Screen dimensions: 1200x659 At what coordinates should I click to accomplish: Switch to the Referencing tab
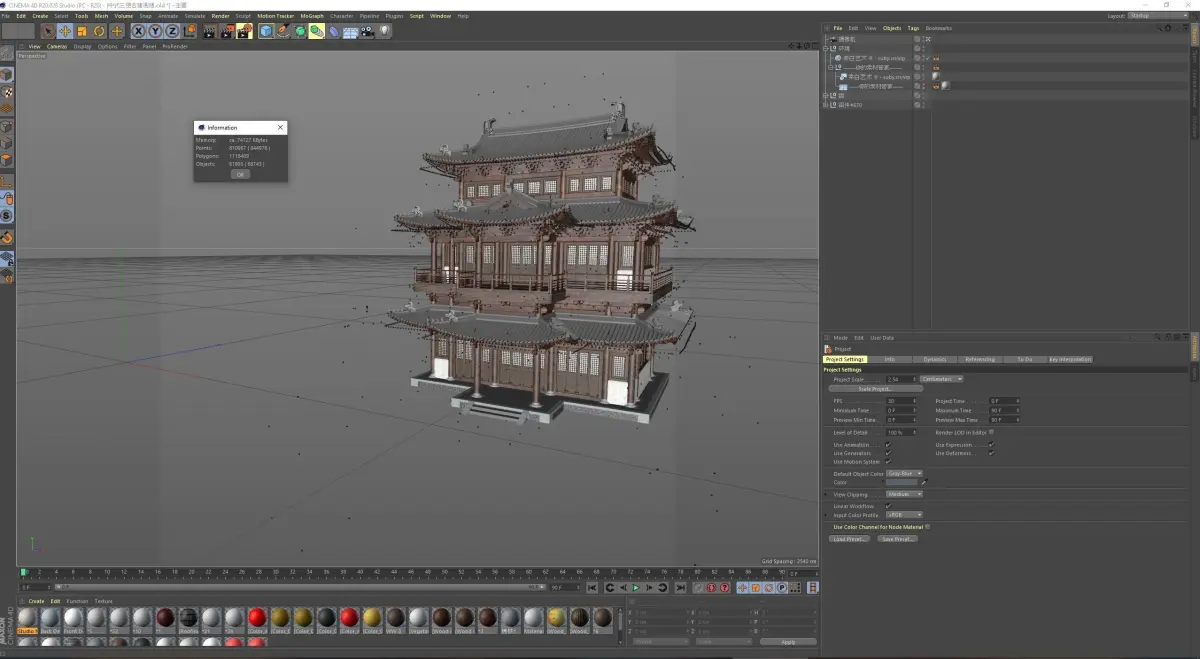click(x=980, y=359)
